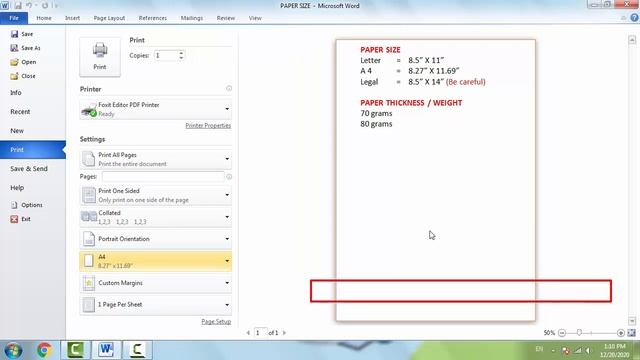
Task: Click the Pages input field
Action: 163,176
